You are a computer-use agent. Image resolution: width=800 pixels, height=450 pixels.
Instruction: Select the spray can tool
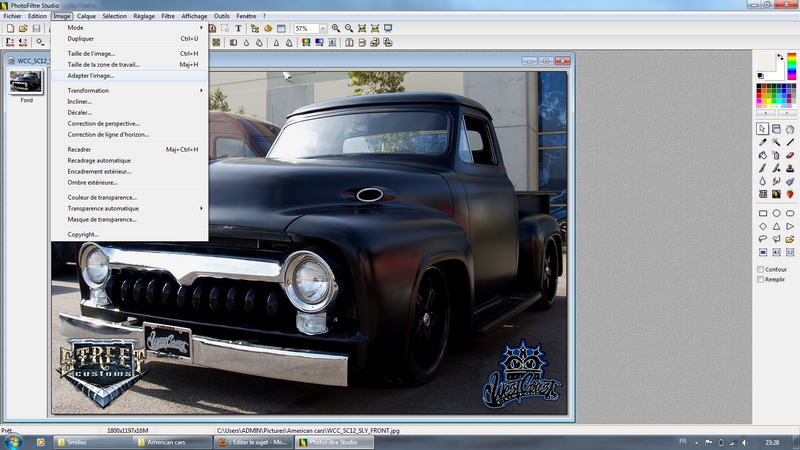[776, 155]
